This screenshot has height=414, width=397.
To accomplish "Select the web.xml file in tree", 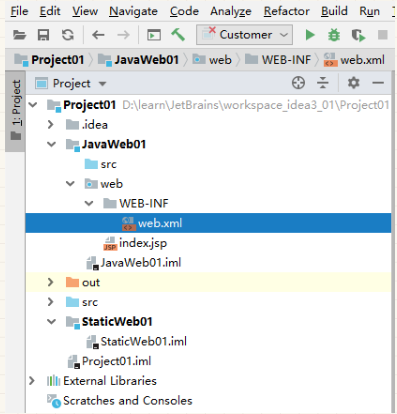I will point(208,223).
